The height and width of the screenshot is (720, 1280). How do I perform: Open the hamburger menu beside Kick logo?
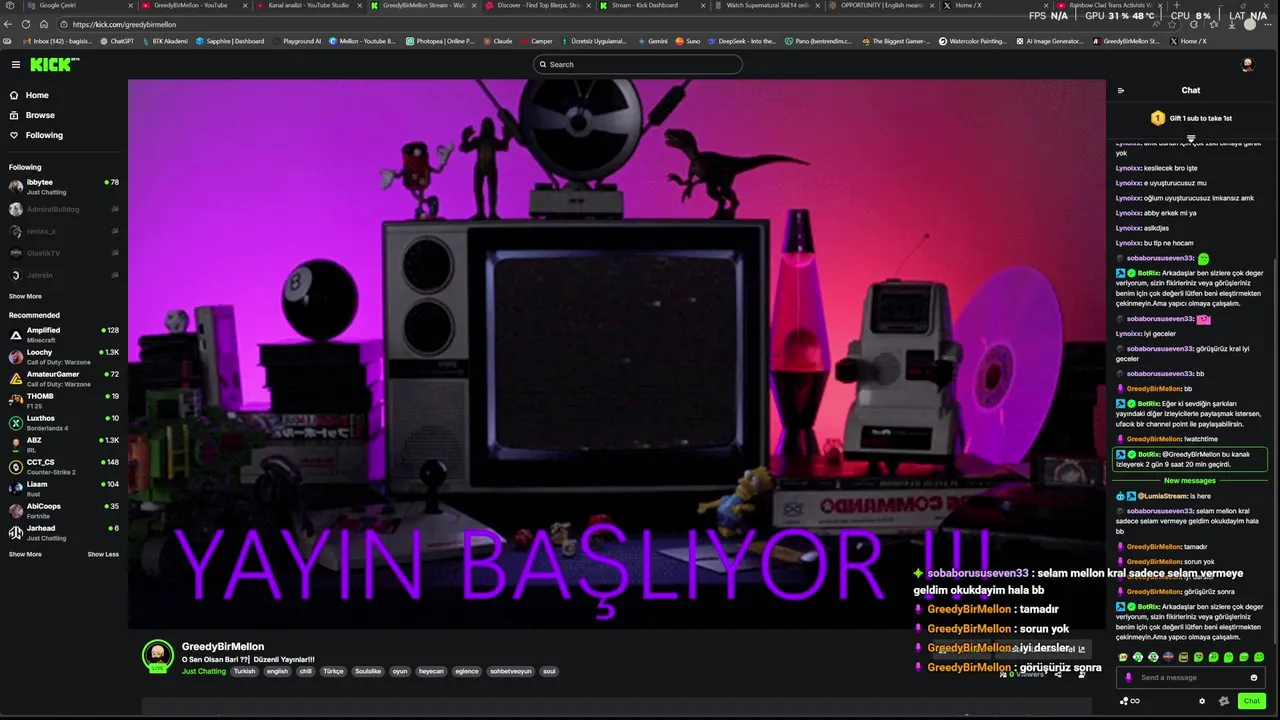coord(15,64)
